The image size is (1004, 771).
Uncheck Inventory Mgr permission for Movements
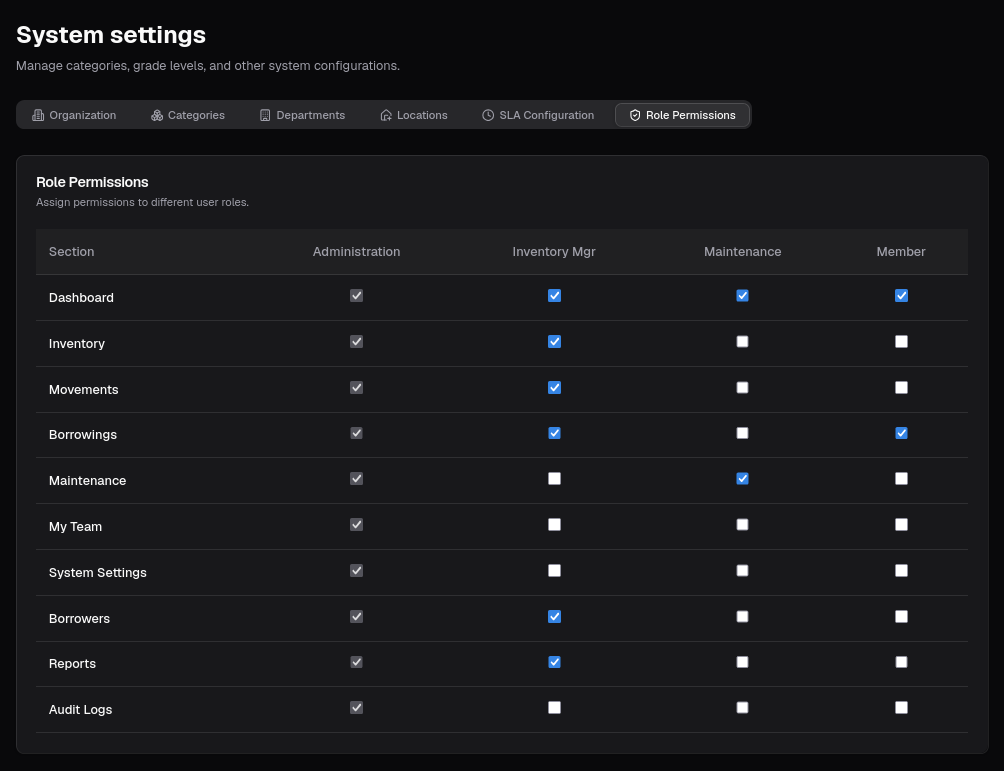554,387
